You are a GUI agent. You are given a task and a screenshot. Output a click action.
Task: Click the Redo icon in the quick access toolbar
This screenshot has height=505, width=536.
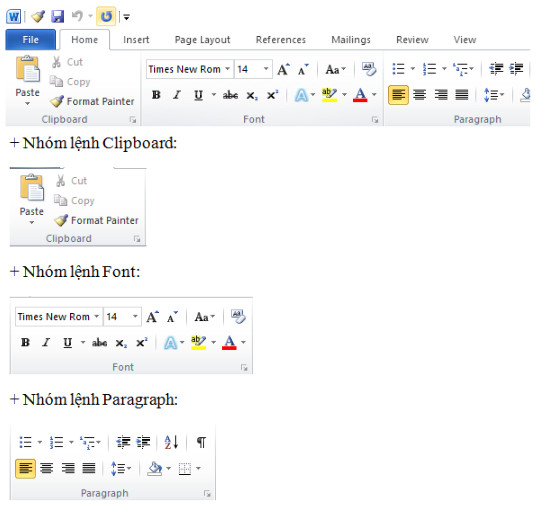point(106,16)
